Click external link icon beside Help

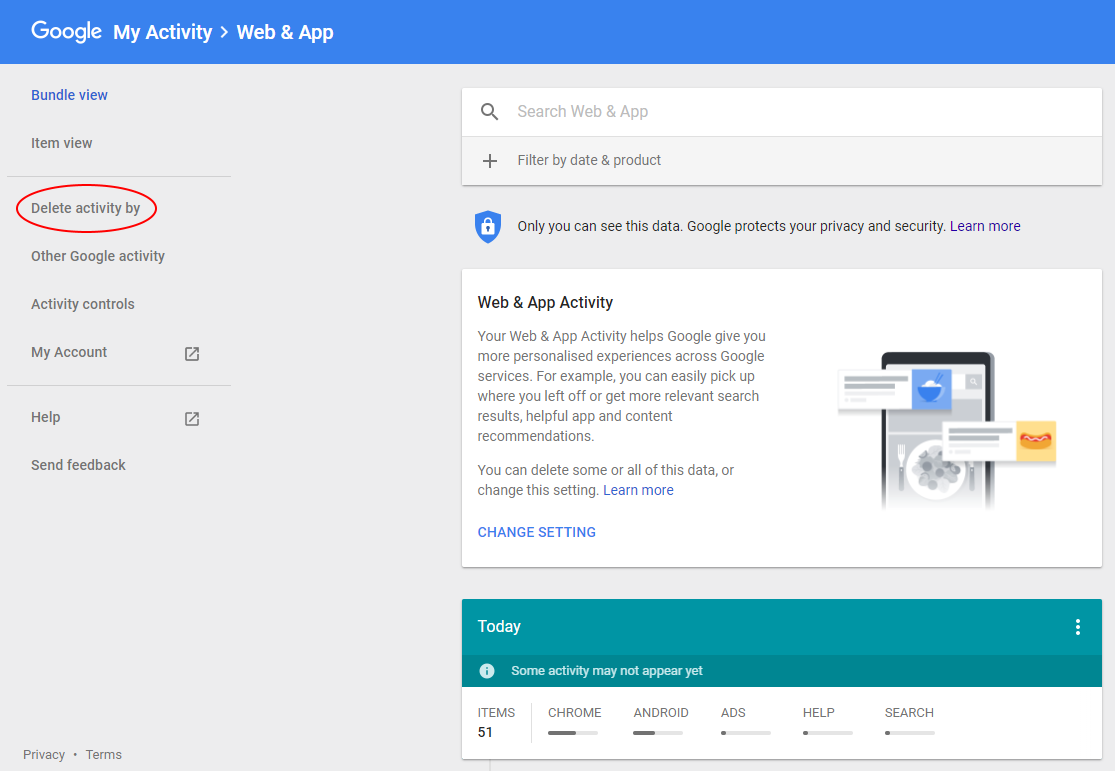tap(192, 418)
